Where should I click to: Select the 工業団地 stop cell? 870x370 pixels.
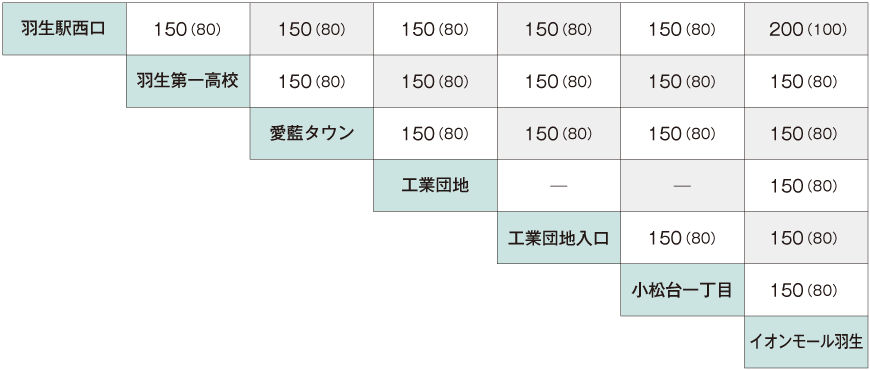[x=436, y=186]
